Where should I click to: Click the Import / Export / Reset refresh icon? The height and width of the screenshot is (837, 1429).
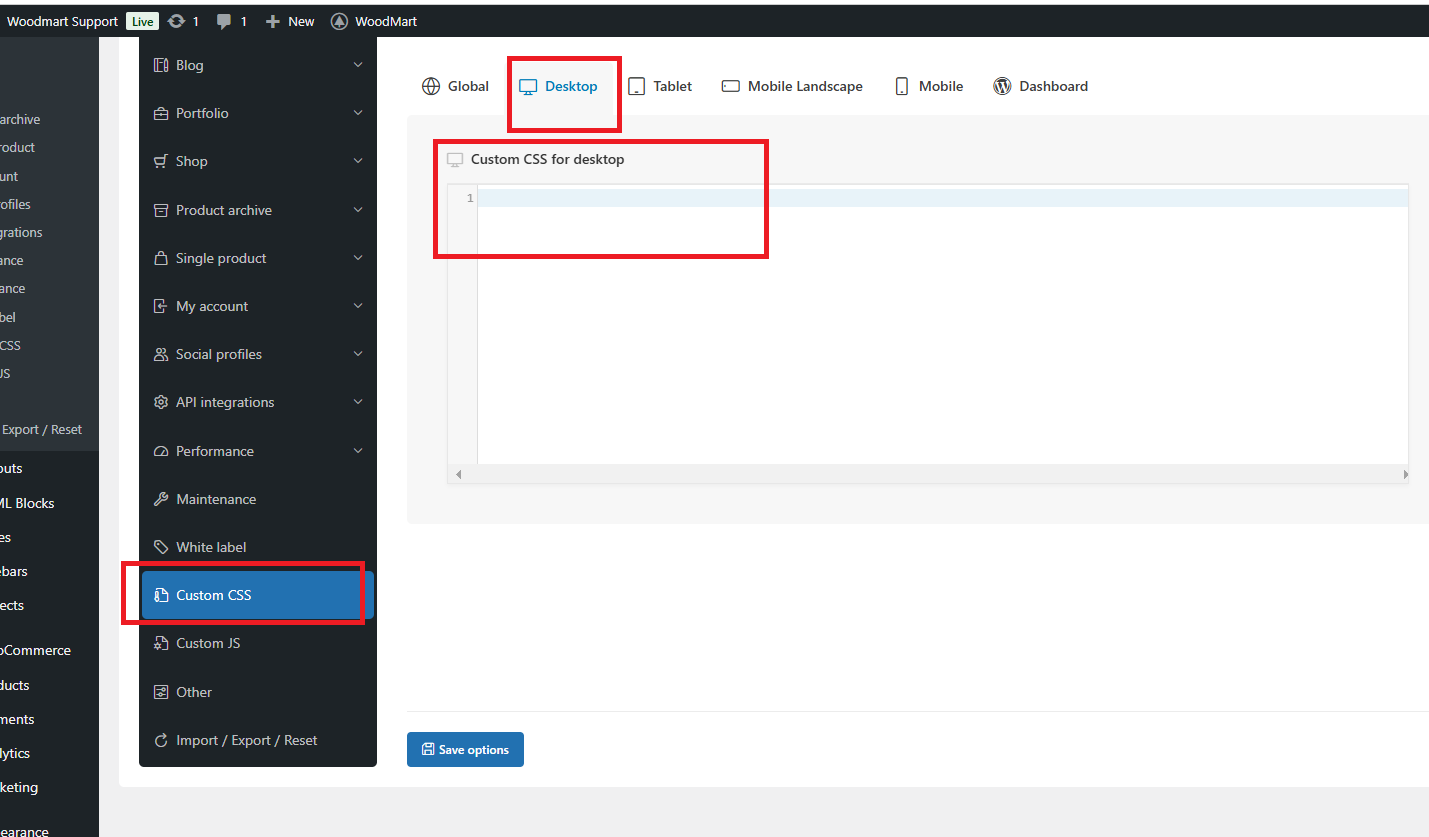tap(160, 740)
